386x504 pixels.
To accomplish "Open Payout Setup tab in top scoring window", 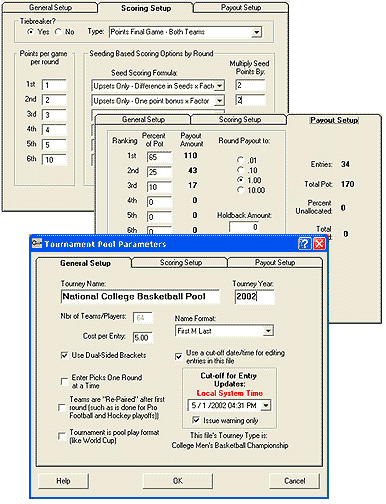I will (241, 8).
